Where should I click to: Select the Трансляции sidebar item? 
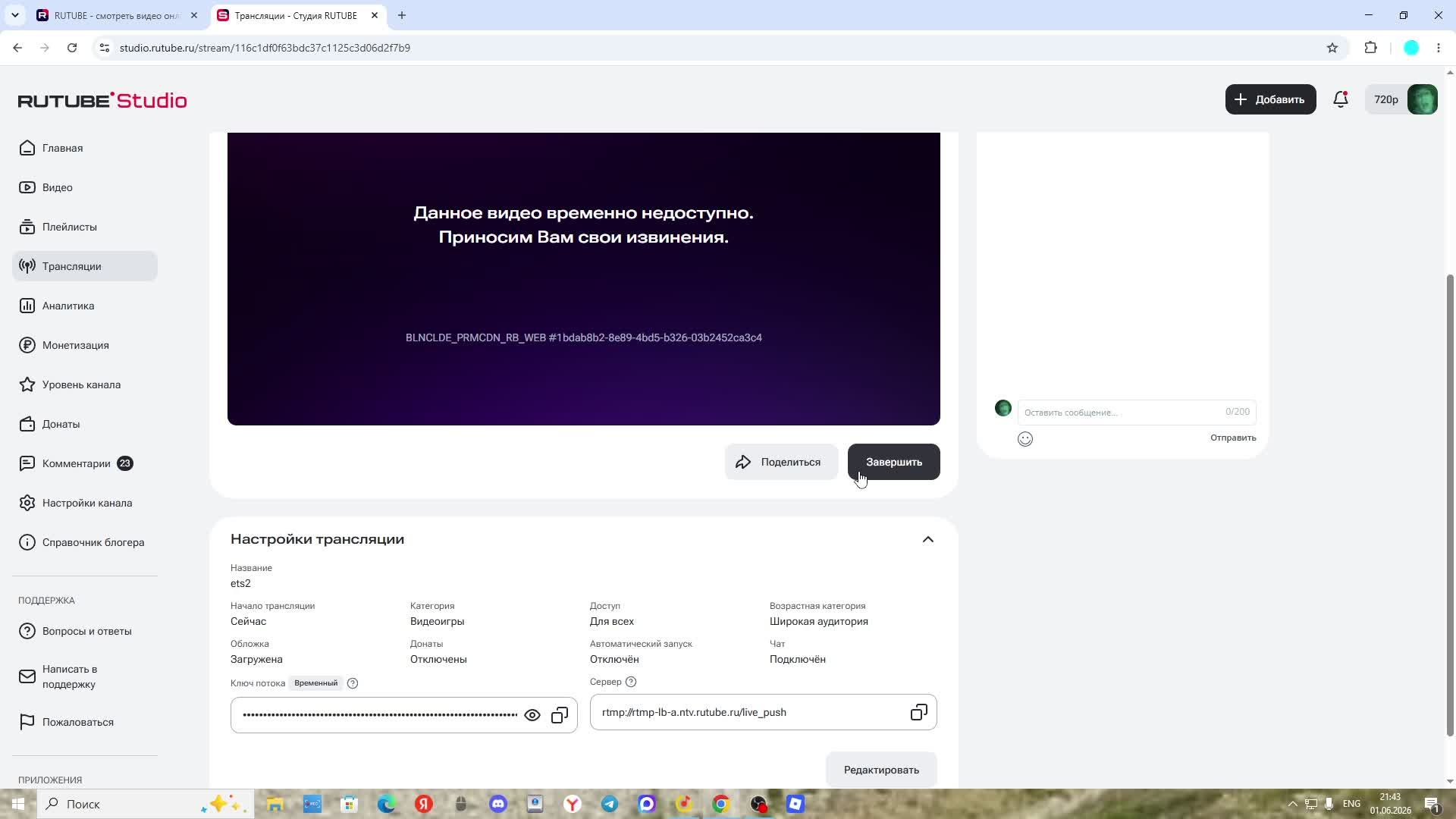(x=84, y=266)
